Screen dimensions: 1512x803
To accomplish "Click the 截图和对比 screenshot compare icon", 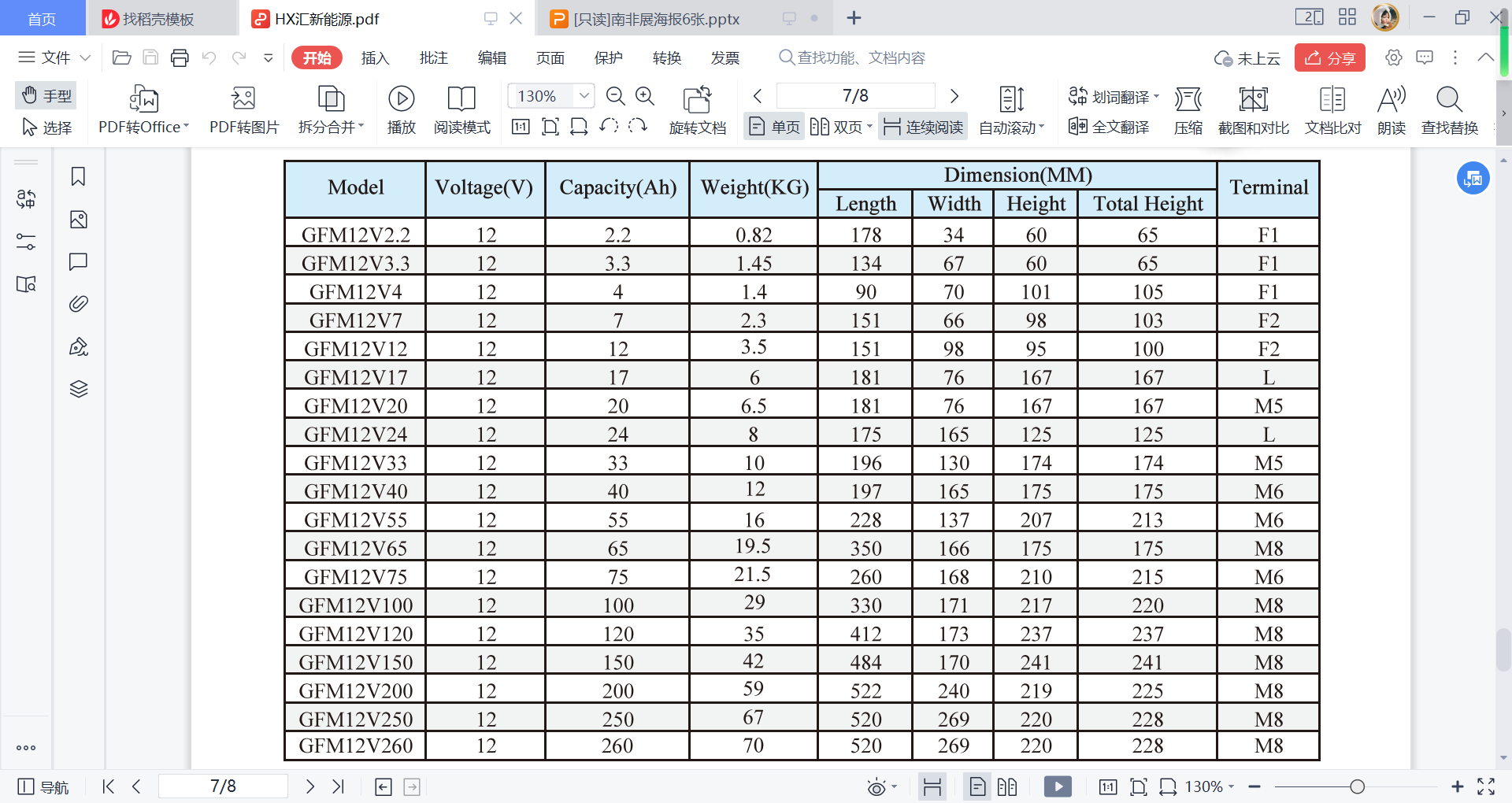I will 1253,99.
